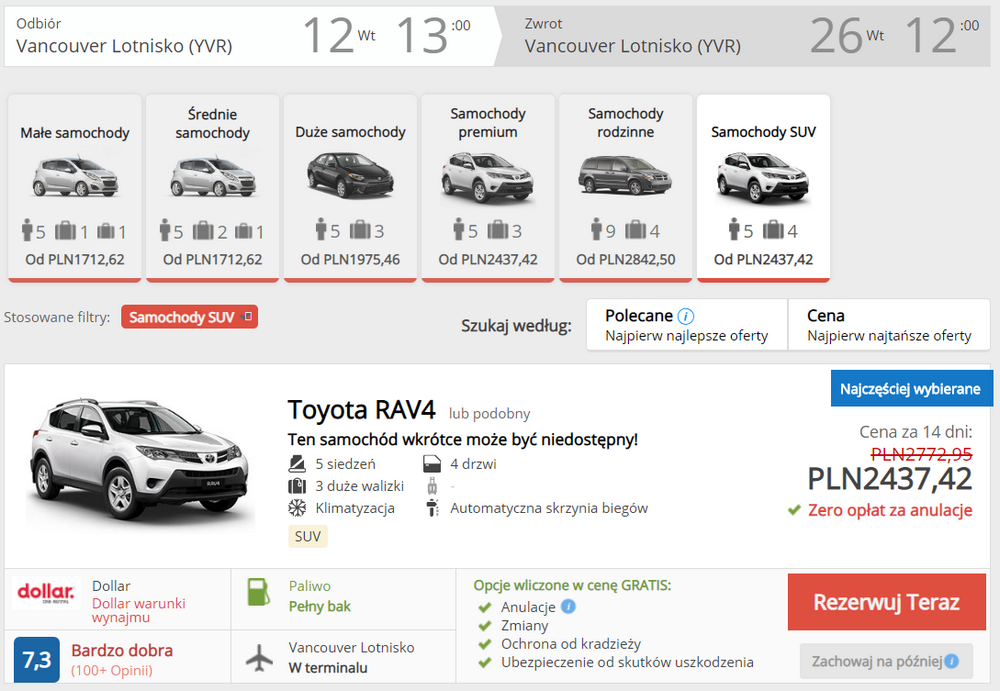Click the Najczęściej wybierane badge
The height and width of the screenshot is (691, 1000).
coord(911,389)
